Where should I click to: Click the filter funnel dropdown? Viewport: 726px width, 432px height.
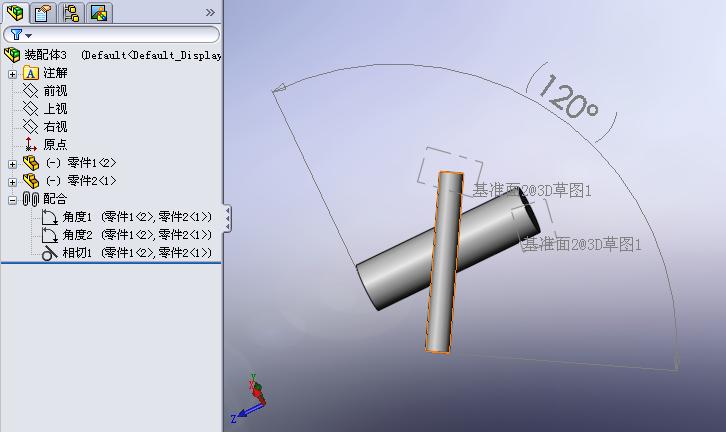pyautogui.click(x=20, y=35)
